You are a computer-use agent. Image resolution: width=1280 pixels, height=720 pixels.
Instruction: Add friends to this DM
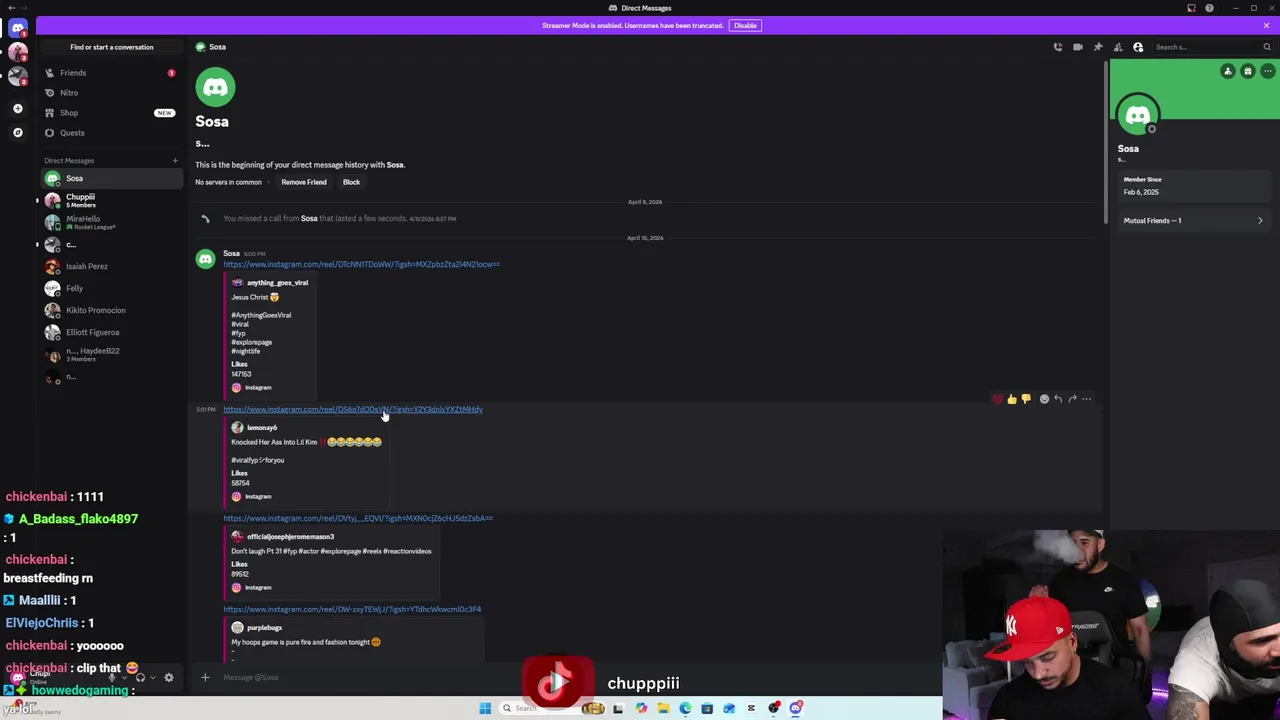tap(1118, 47)
